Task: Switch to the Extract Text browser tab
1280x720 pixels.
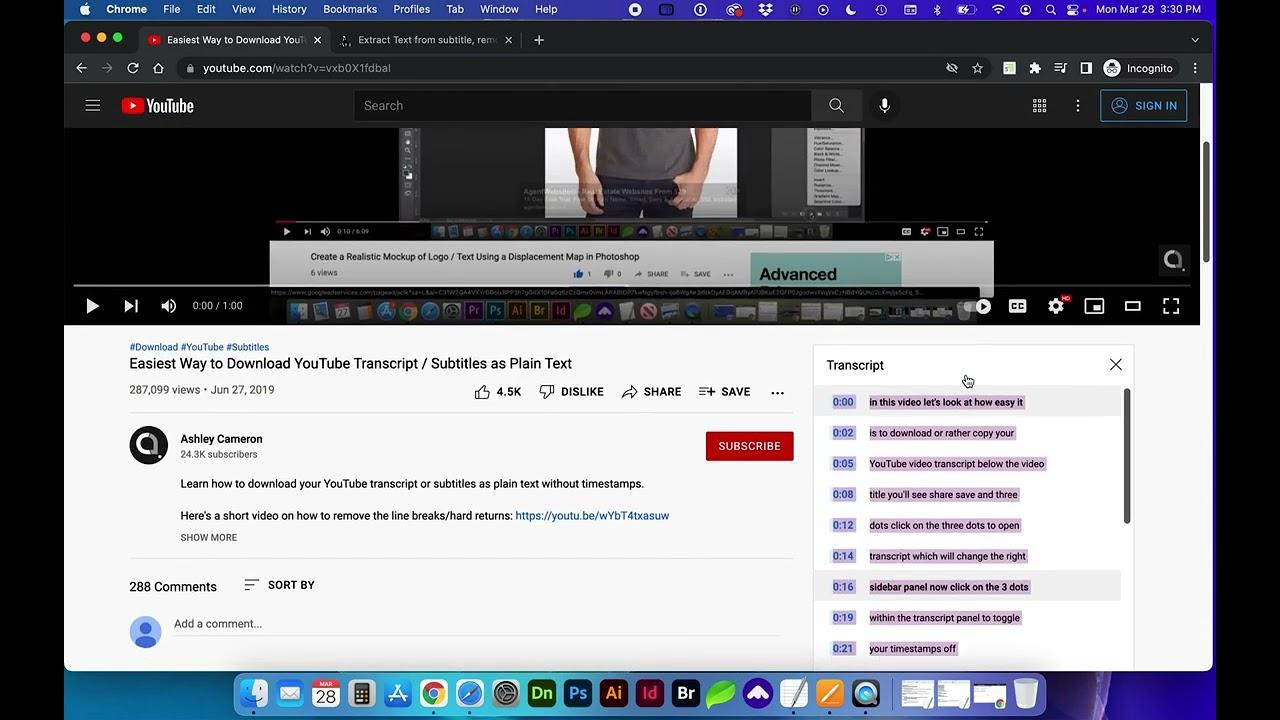Action: [x=420, y=40]
